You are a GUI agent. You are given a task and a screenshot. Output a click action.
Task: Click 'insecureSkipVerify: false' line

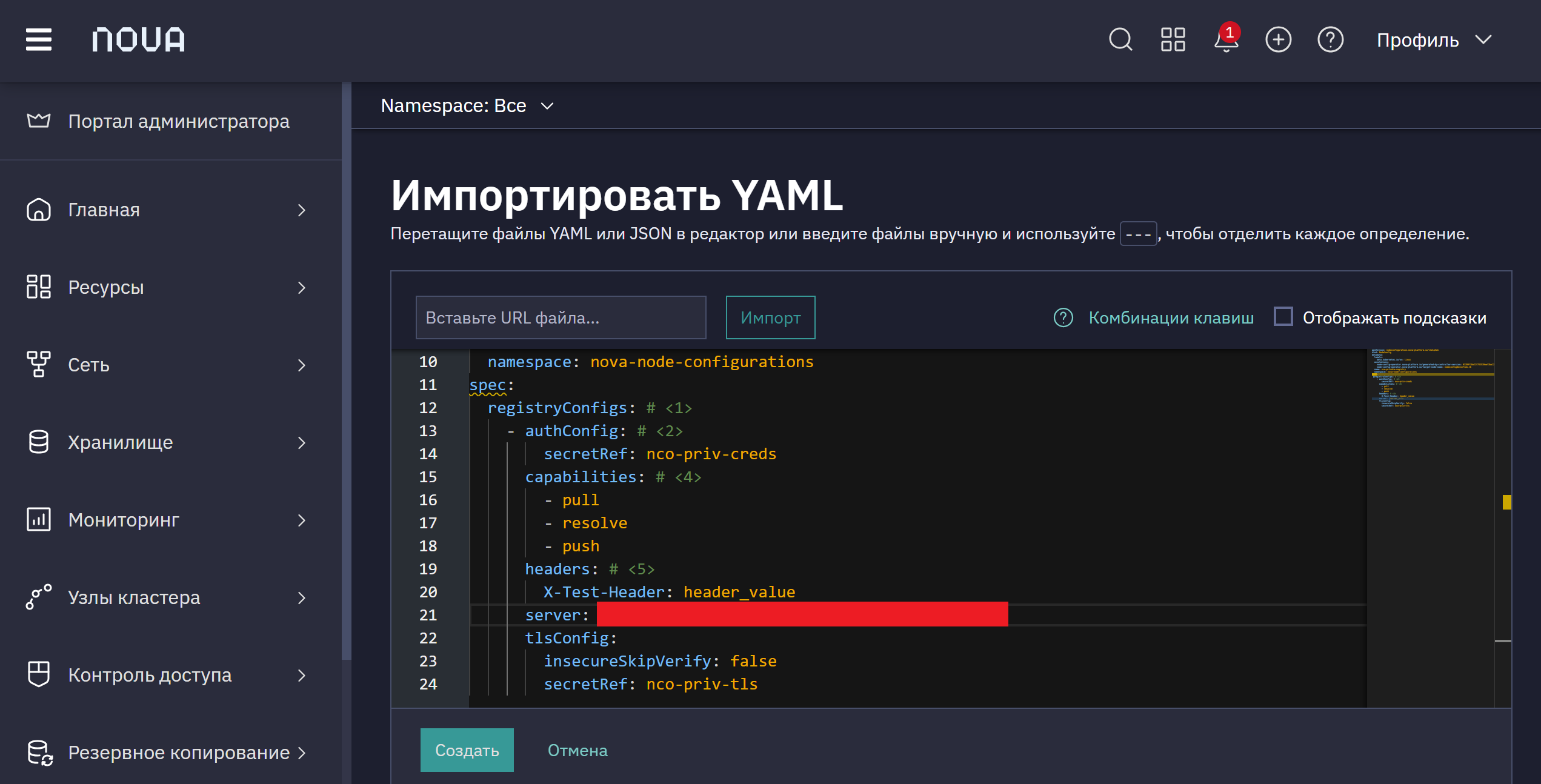[660, 661]
